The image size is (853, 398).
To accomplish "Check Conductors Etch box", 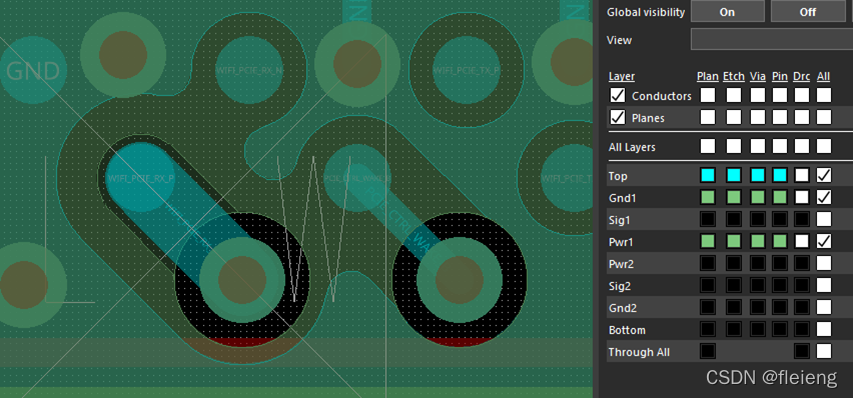I will pyautogui.click(x=733, y=95).
